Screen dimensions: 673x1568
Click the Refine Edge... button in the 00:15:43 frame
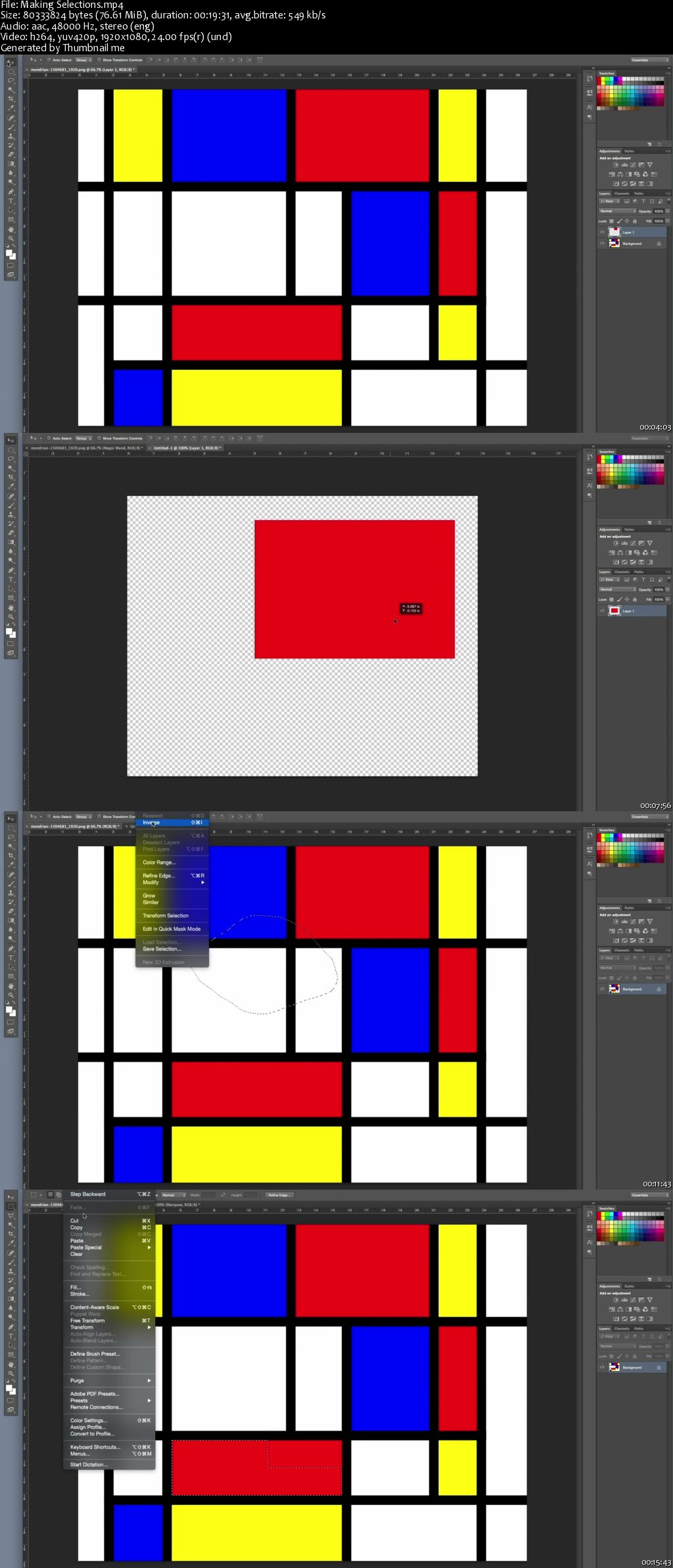point(279,1195)
